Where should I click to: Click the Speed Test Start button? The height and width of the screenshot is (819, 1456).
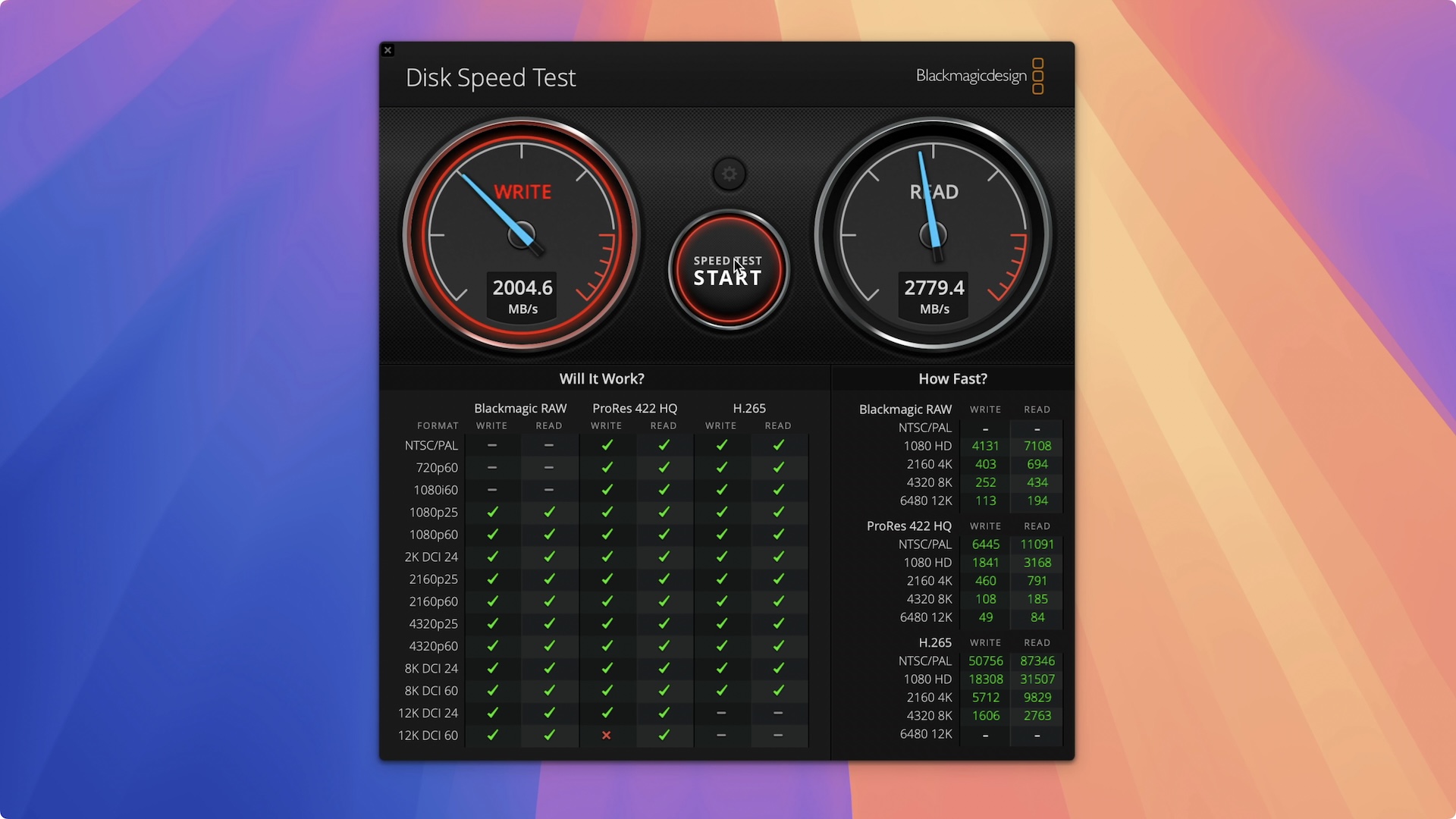click(728, 270)
